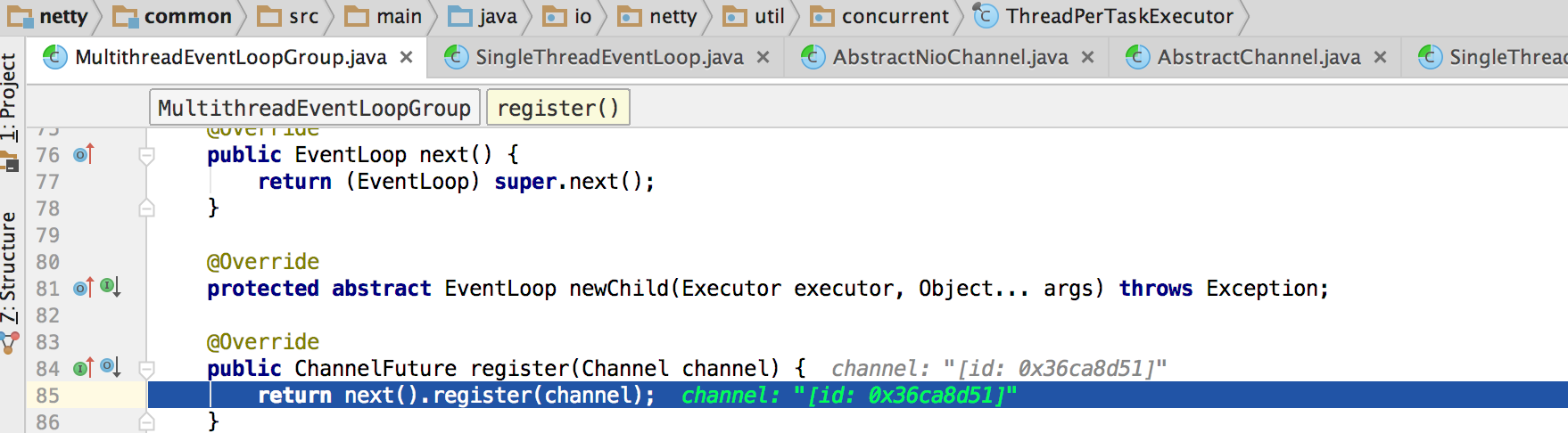Viewport: 1568px width, 433px height.
Task: Click overrides gutter icon on line 76
Action: pos(84,155)
